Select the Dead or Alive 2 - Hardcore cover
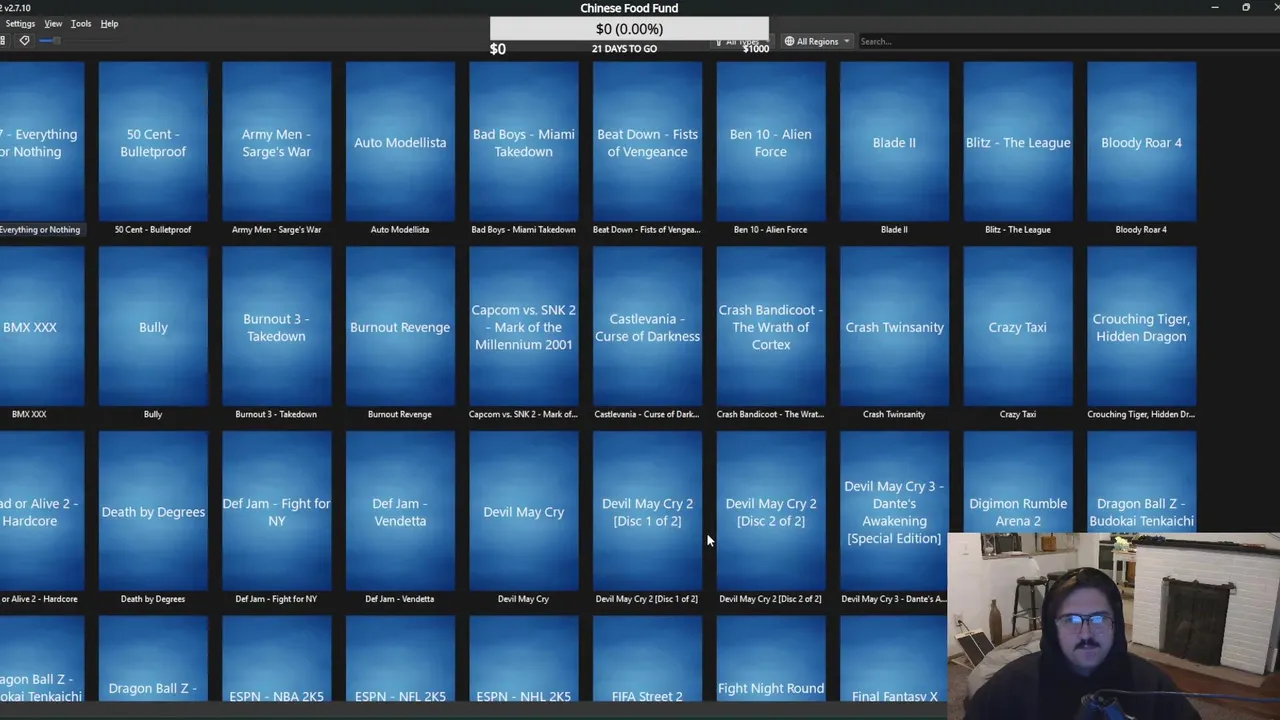Screen dimensions: 1280x720 pos(42,511)
